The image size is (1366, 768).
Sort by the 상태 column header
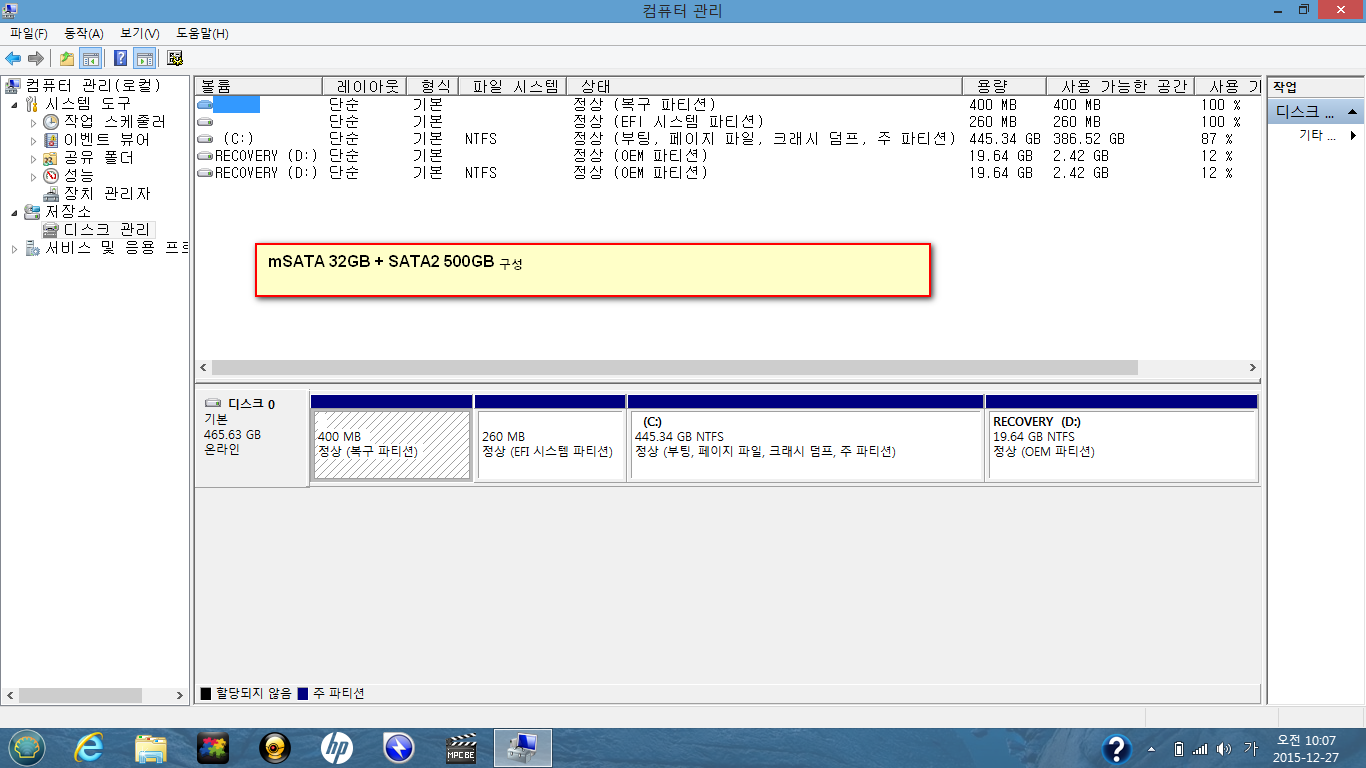[764, 86]
